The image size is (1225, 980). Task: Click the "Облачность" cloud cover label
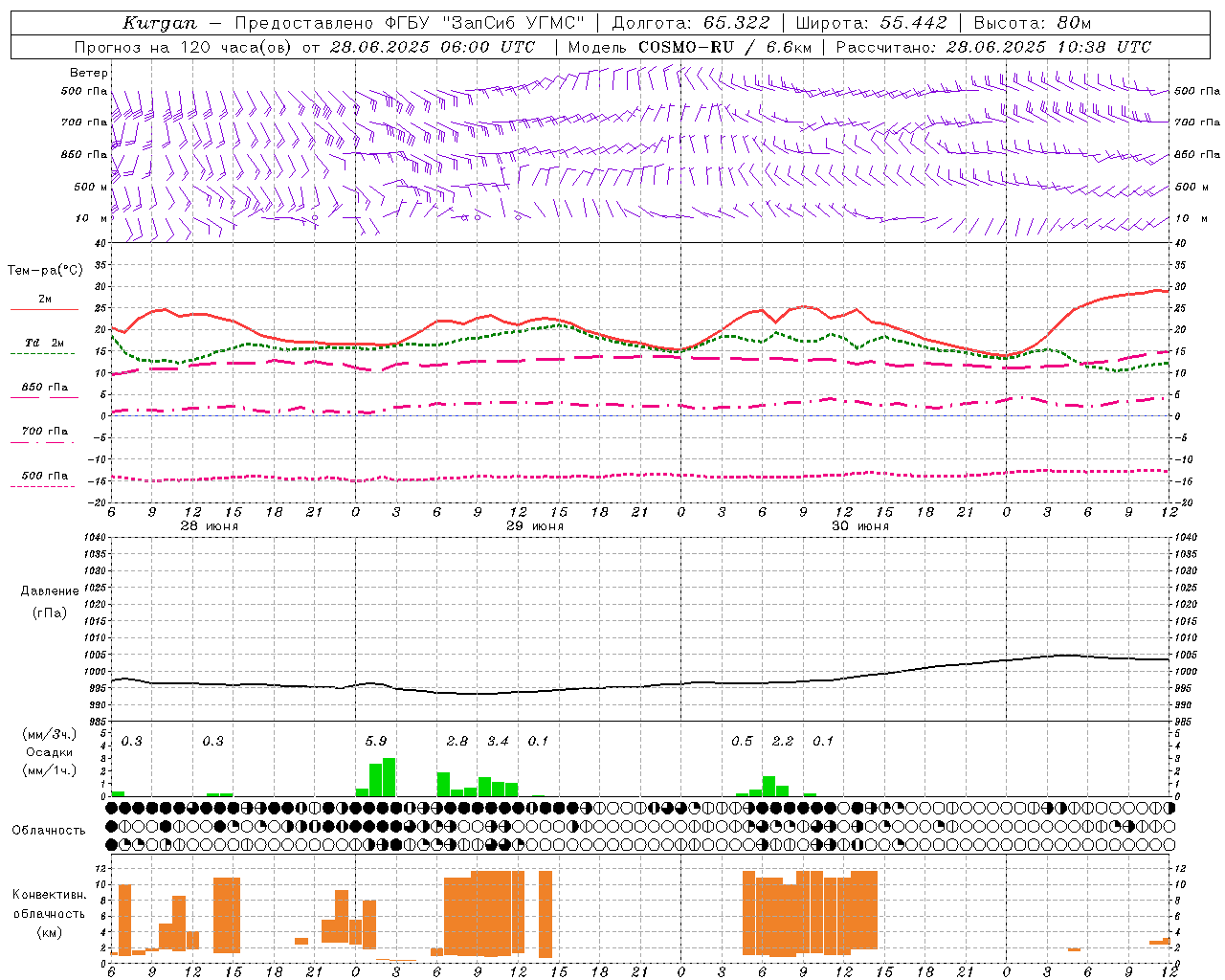(49, 831)
